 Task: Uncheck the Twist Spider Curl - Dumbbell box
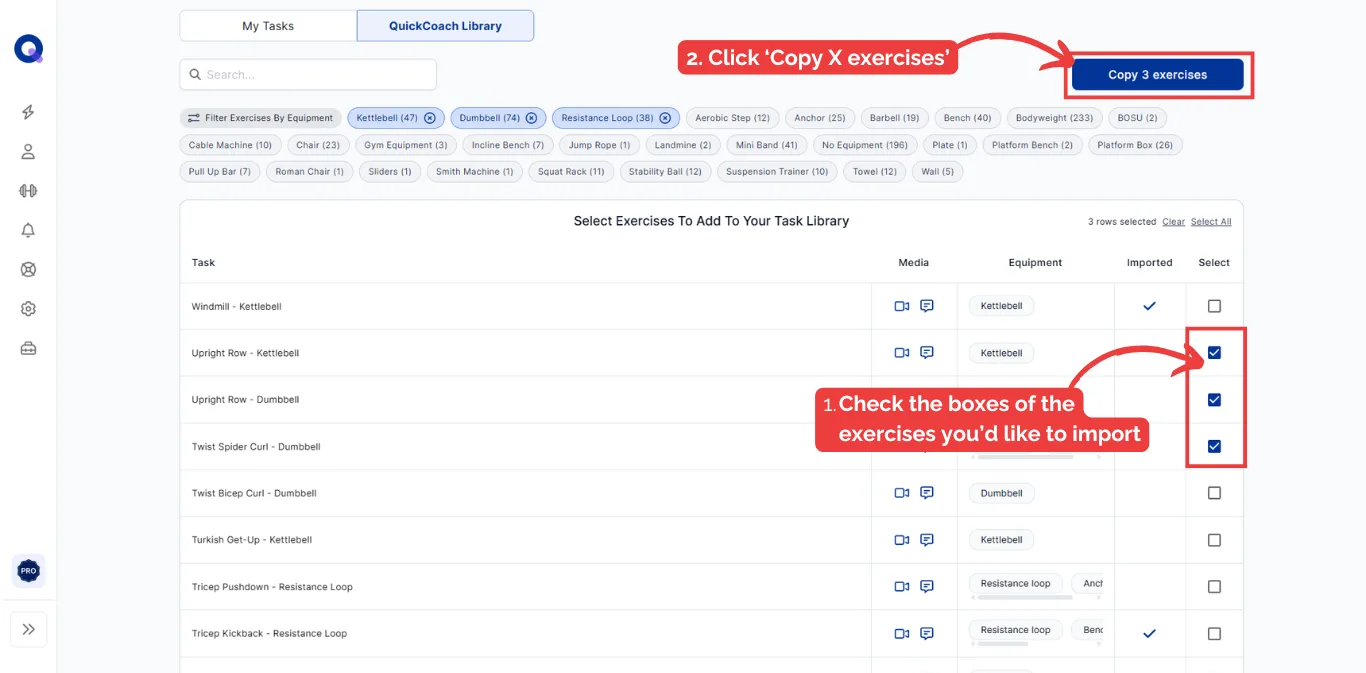[x=1214, y=447]
